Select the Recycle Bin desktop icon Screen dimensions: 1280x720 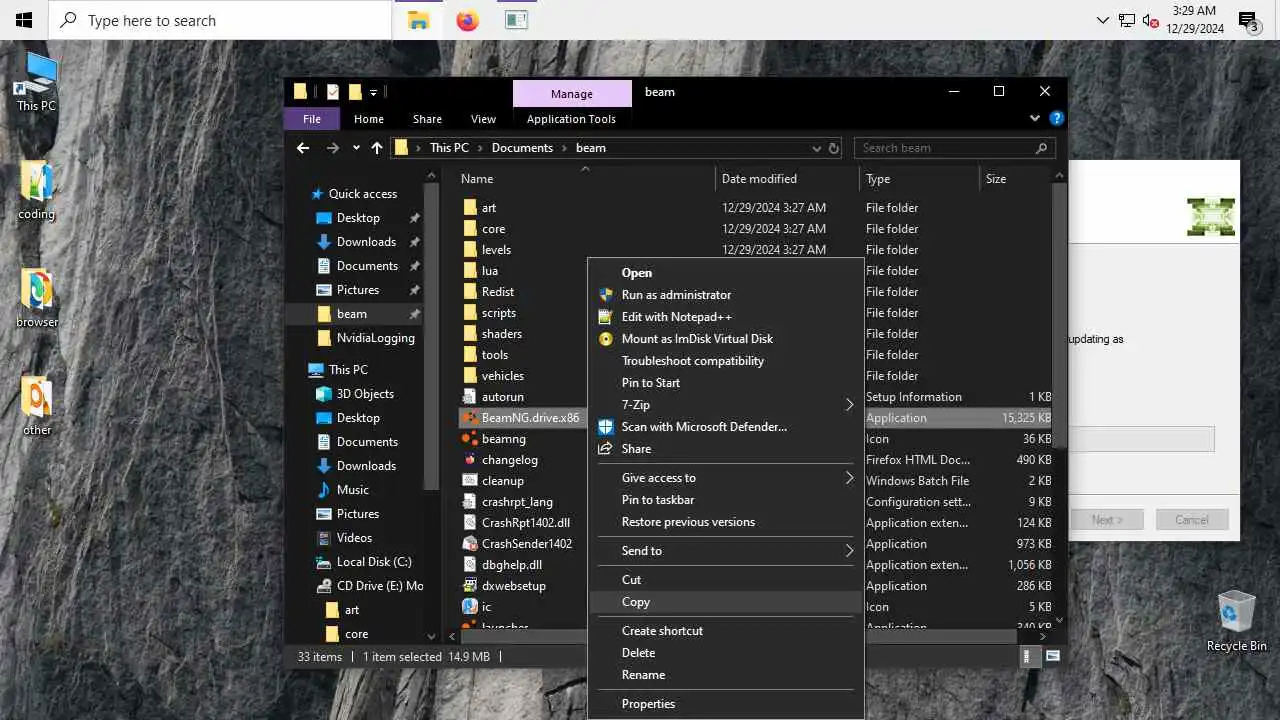point(1236,620)
